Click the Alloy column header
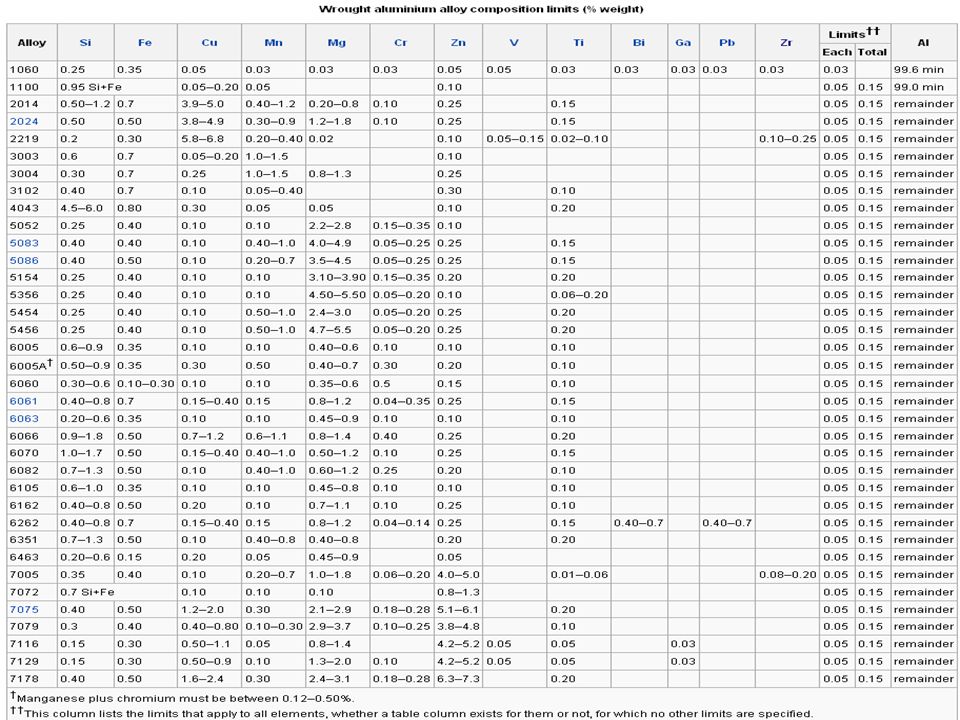The image size is (960, 720). point(32,42)
